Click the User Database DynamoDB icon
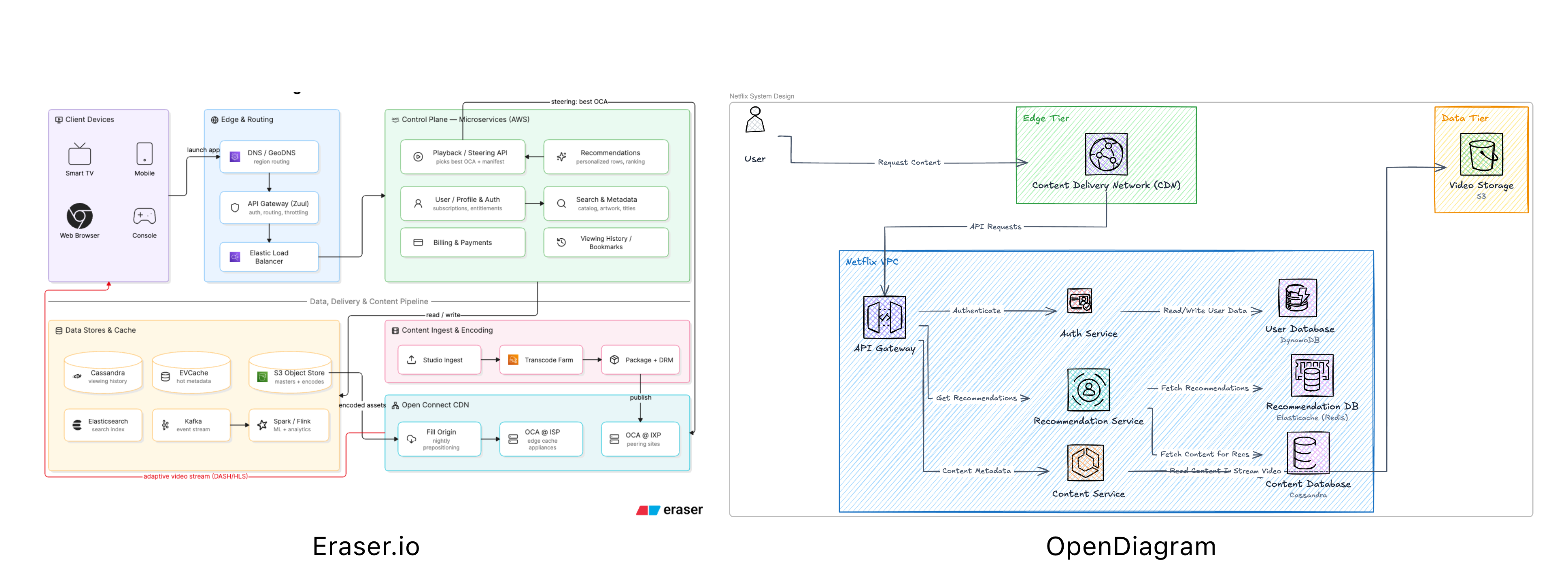This screenshot has width=1568, height=581. tap(1298, 298)
